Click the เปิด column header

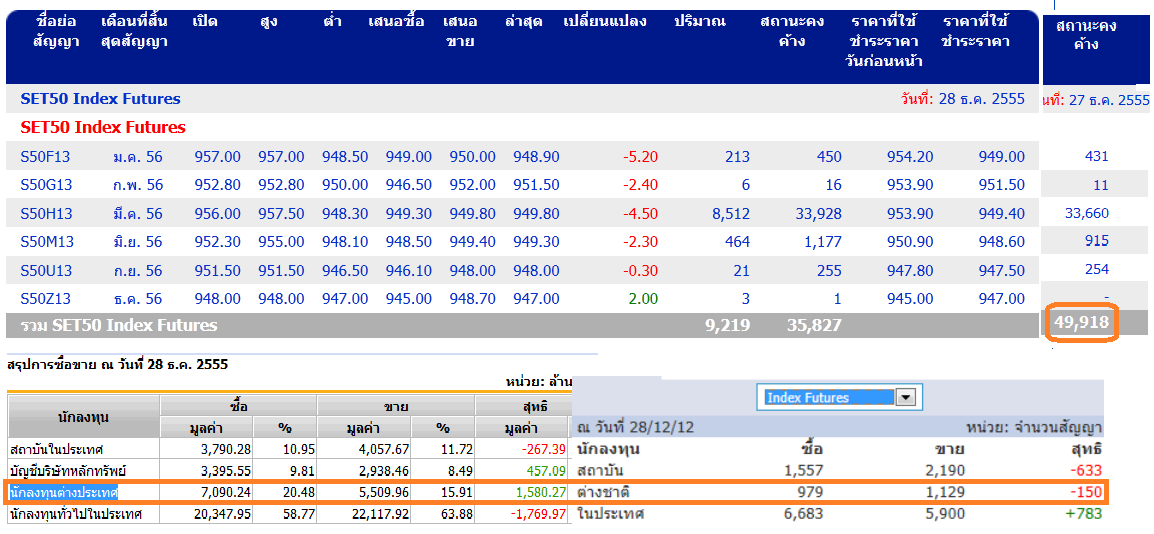204,21
